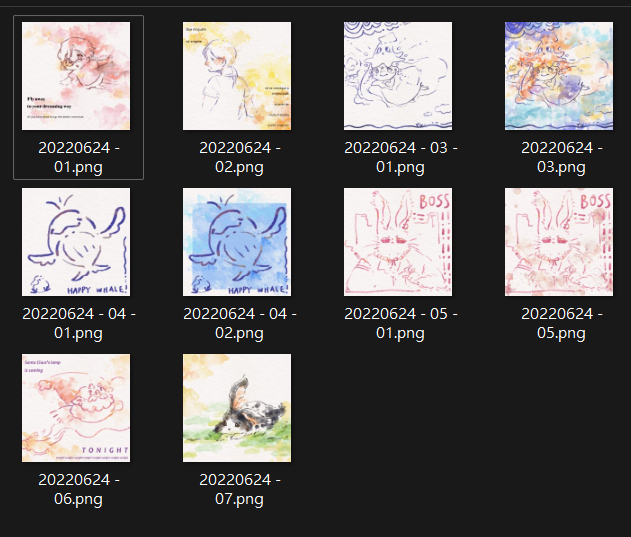Viewport: 631px width, 537px height.
Task: Click the label 20220624 - 05 - 01.png
Action: point(401,323)
